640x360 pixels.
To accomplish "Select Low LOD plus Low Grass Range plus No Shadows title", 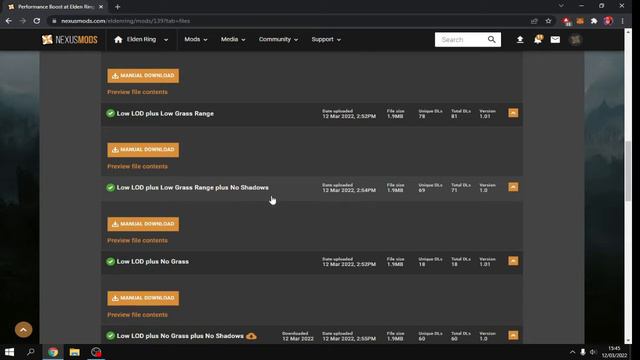I will [193, 187].
